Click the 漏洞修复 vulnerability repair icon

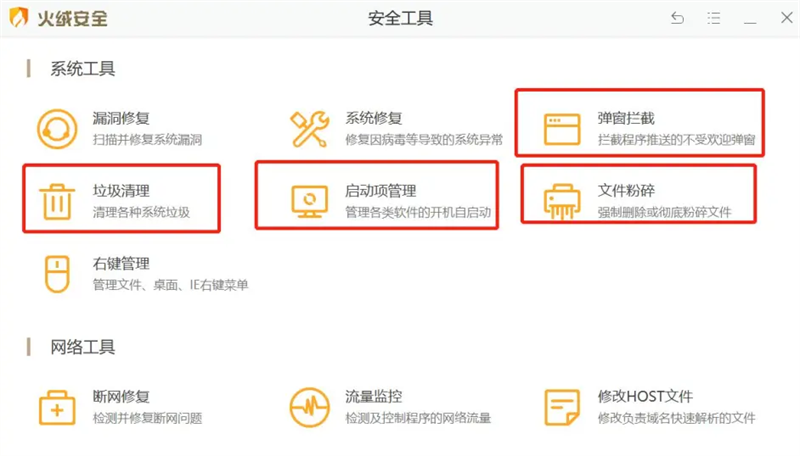[x=57, y=129]
